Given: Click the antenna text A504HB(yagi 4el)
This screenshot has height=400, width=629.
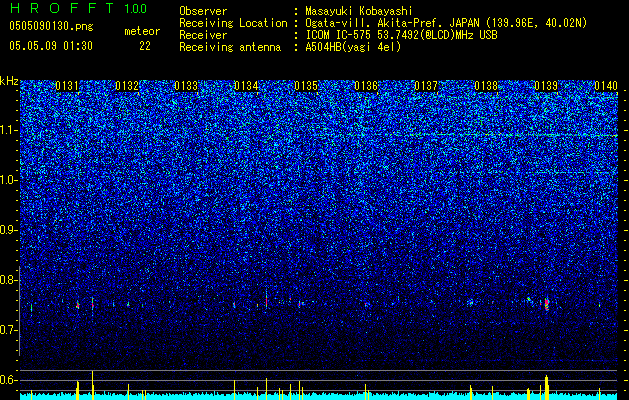Looking at the screenshot, I should click(353, 47).
